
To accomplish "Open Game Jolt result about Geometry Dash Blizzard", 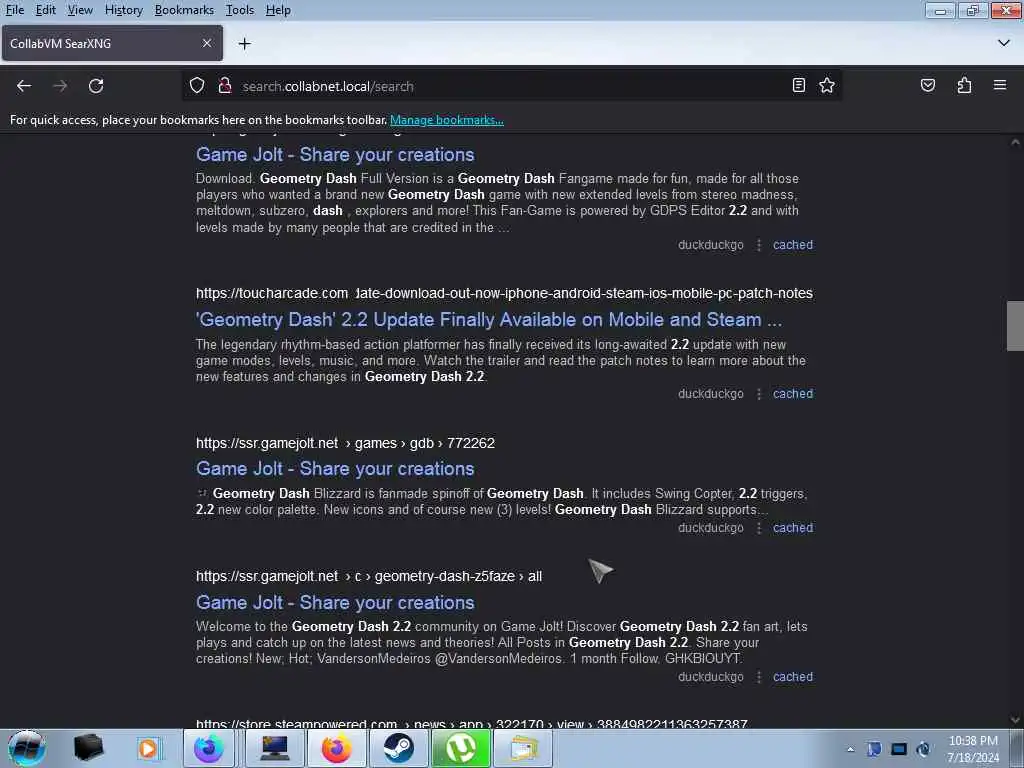I will click(x=335, y=469).
